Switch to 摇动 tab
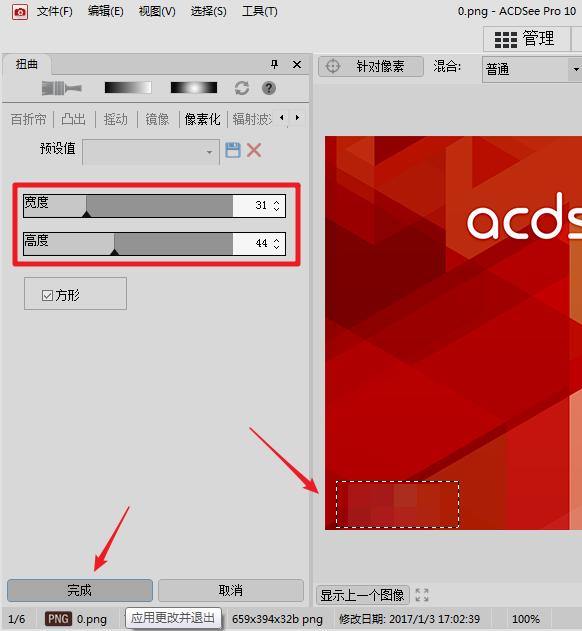582x631 pixels. (116, 120)
